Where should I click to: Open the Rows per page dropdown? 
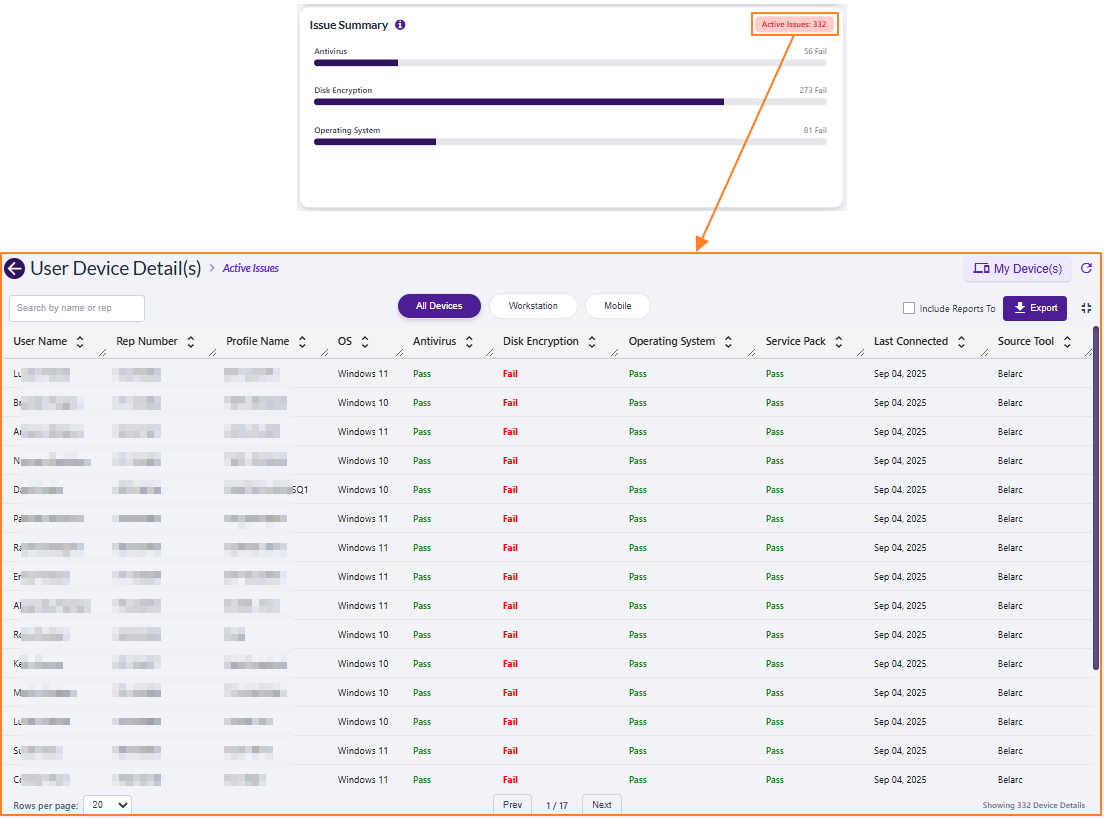[107, 805]
